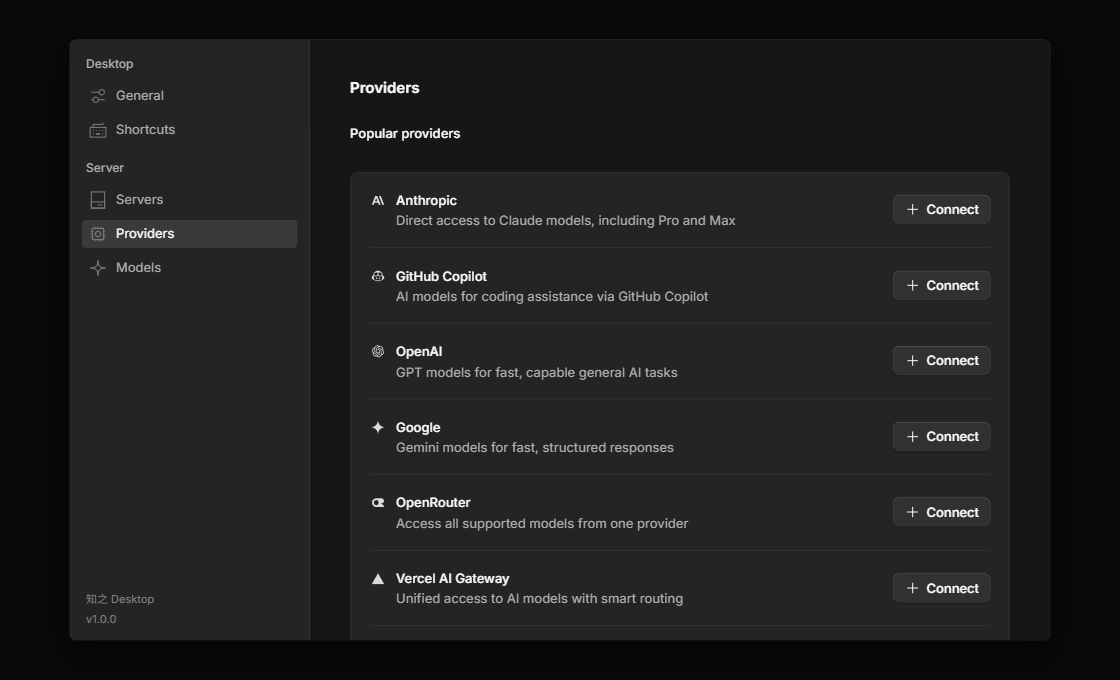The width and height of the screenshot is (1120, 680).
Task: Switch to the Models section
Action: click(189, 268)
